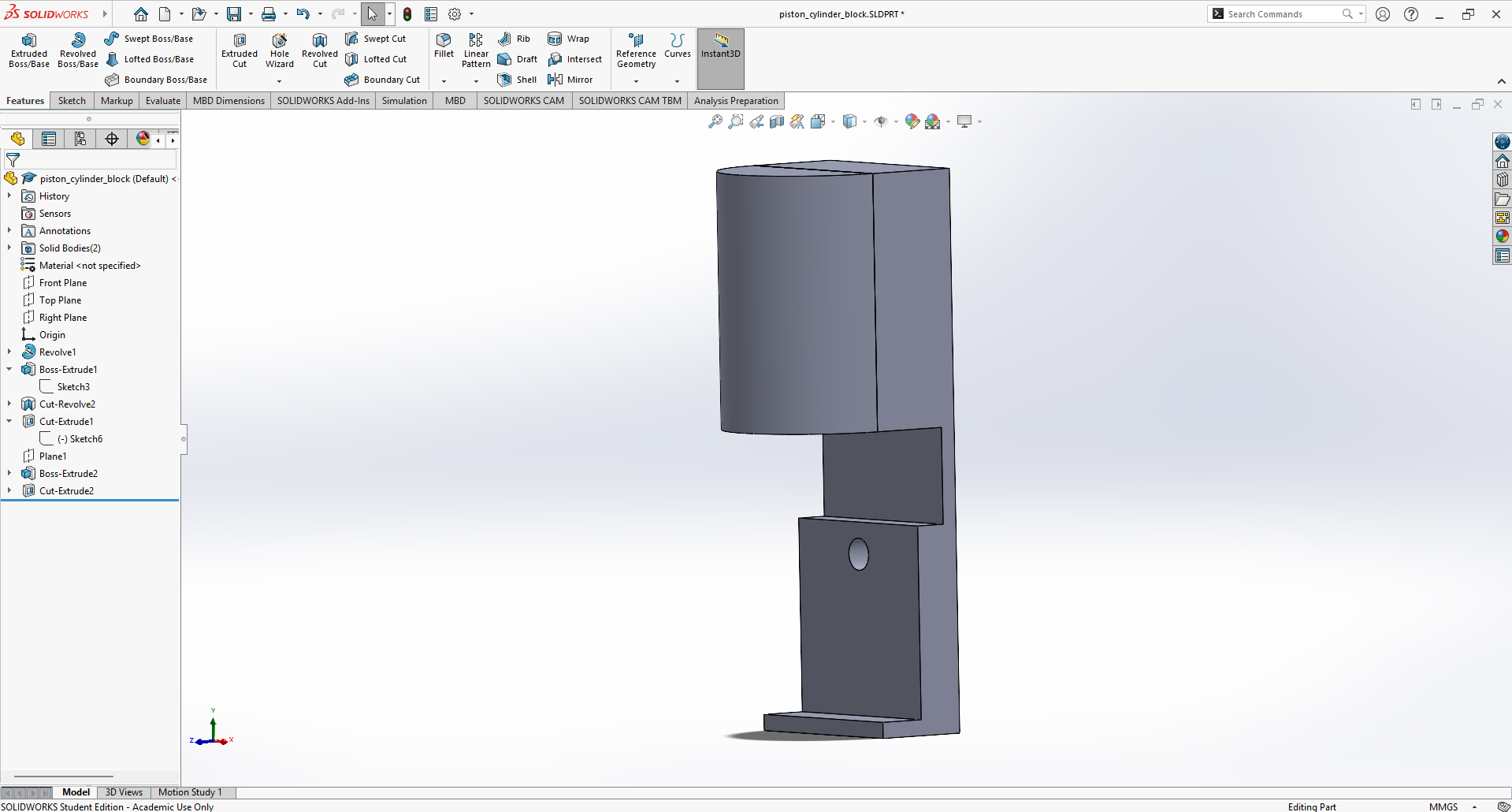Click the Draft tool
1512x812 pixels.
coord(518,59)
